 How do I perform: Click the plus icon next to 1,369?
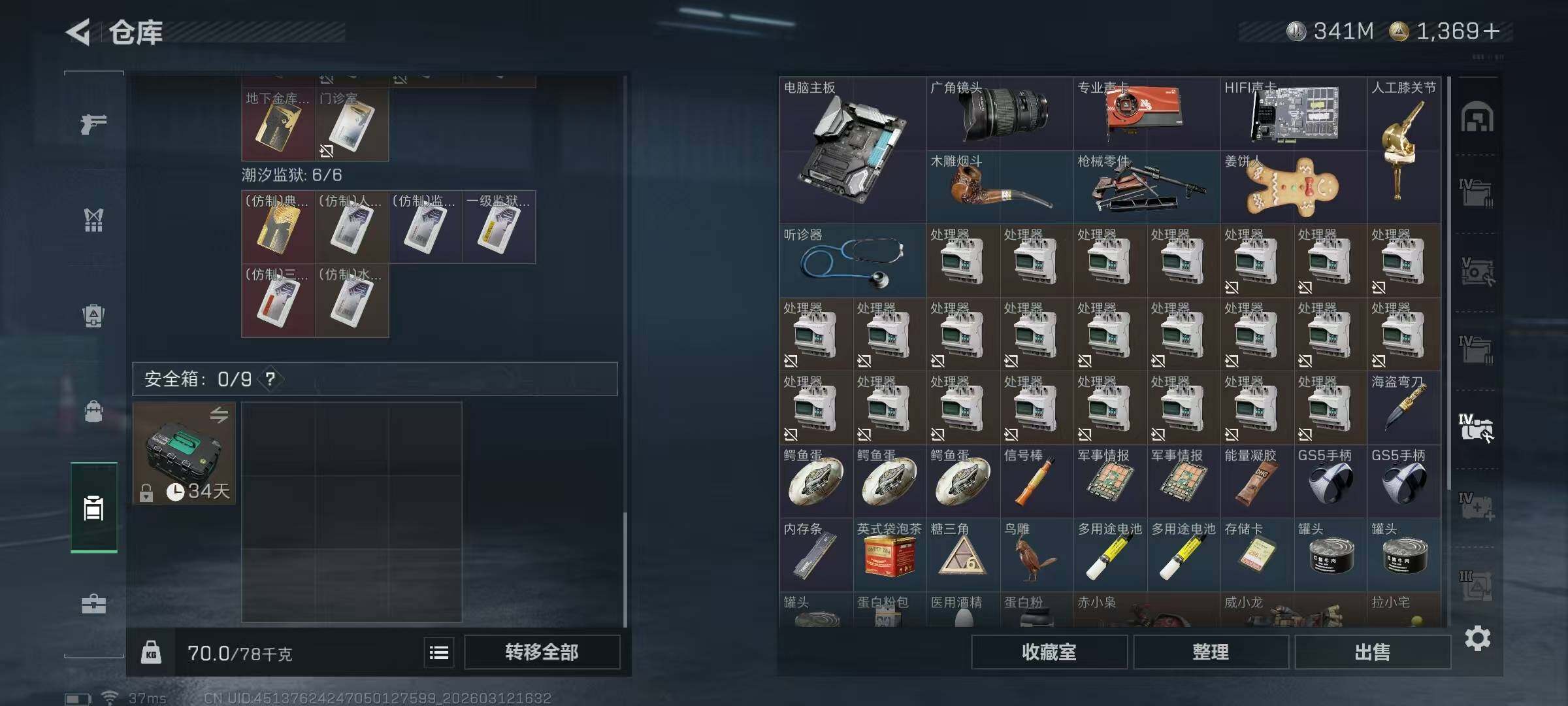1492,31
